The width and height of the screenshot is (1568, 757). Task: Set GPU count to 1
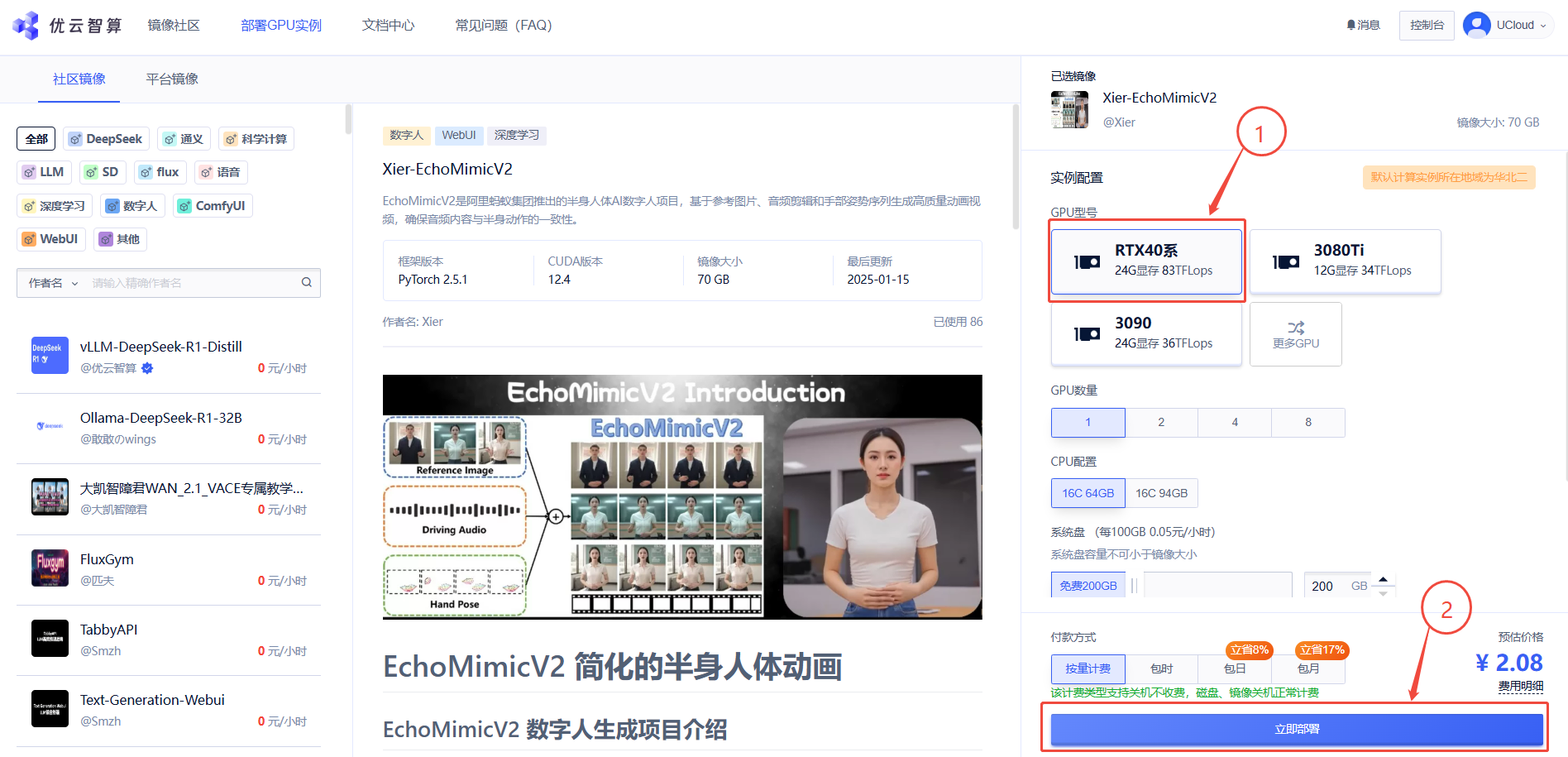[1088, 423]
